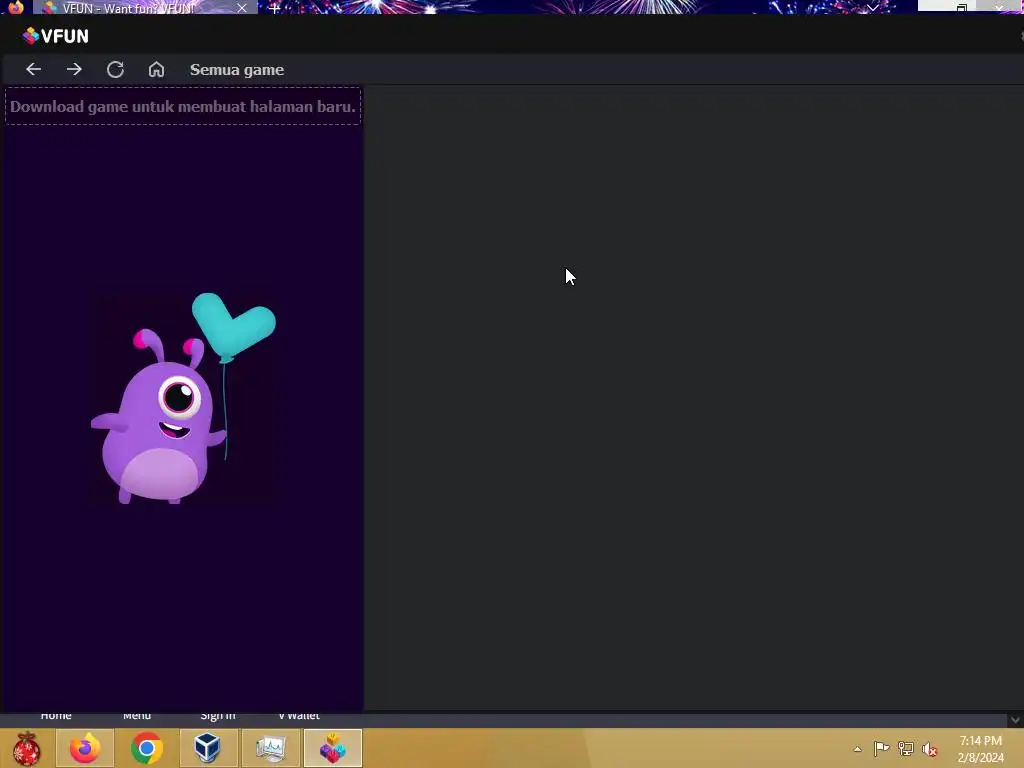1024x768 pixels.
Task: Close the VFUN browser tab
Action: click(x=242, y=8)
